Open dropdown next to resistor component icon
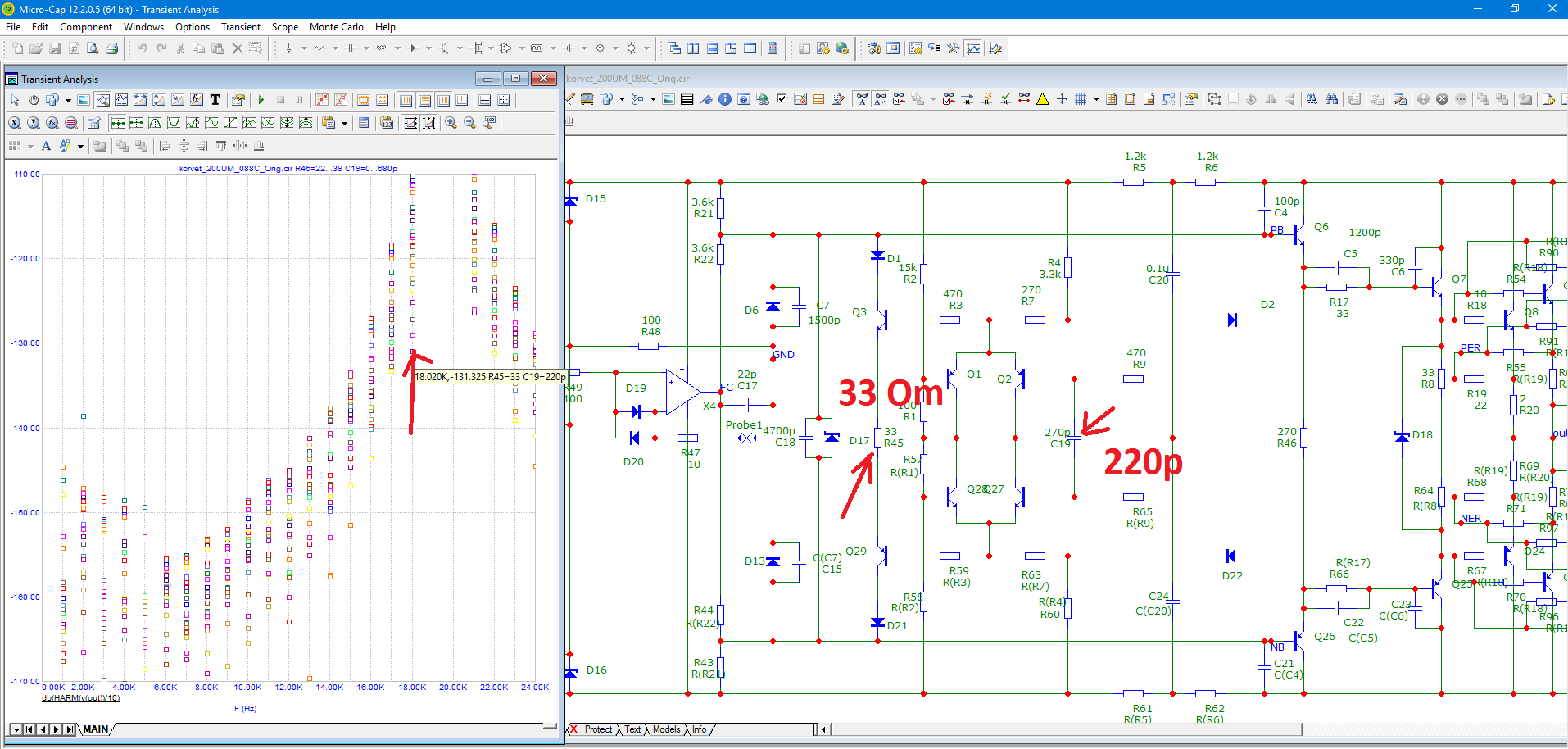 pyautogui.click(x=335, y=48)
